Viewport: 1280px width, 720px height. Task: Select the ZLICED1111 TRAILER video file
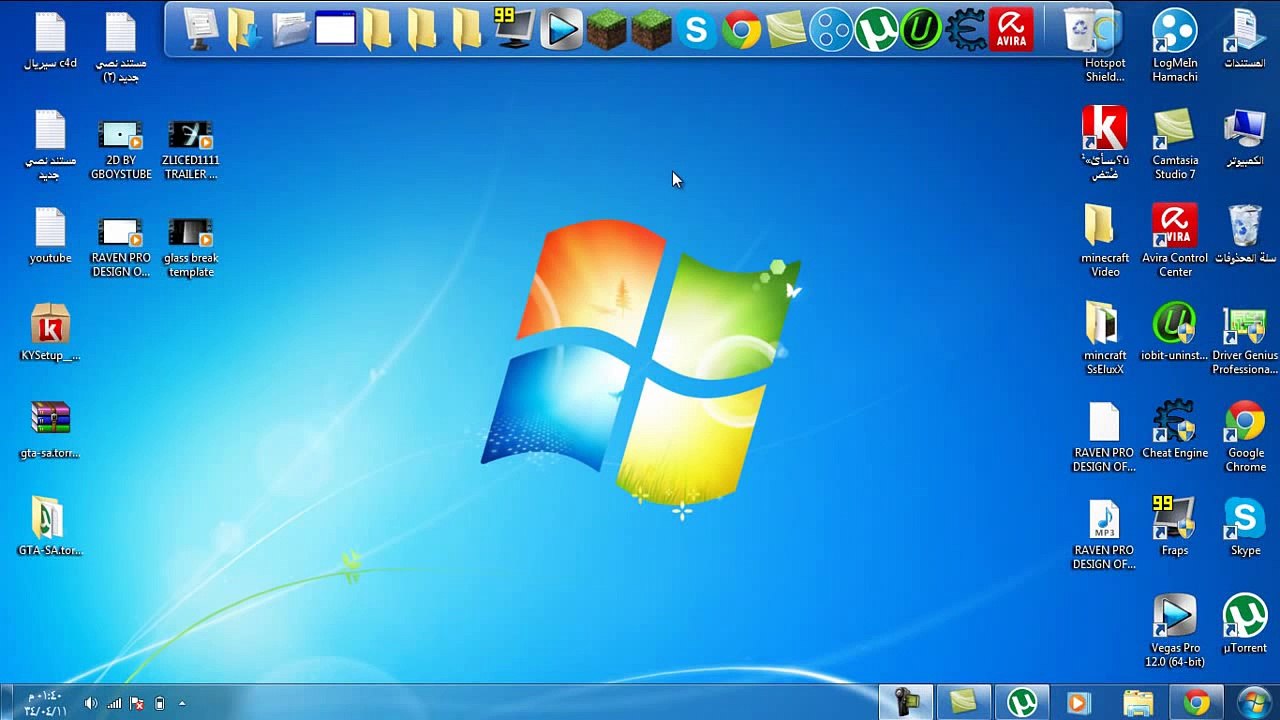tap(191, 150)
